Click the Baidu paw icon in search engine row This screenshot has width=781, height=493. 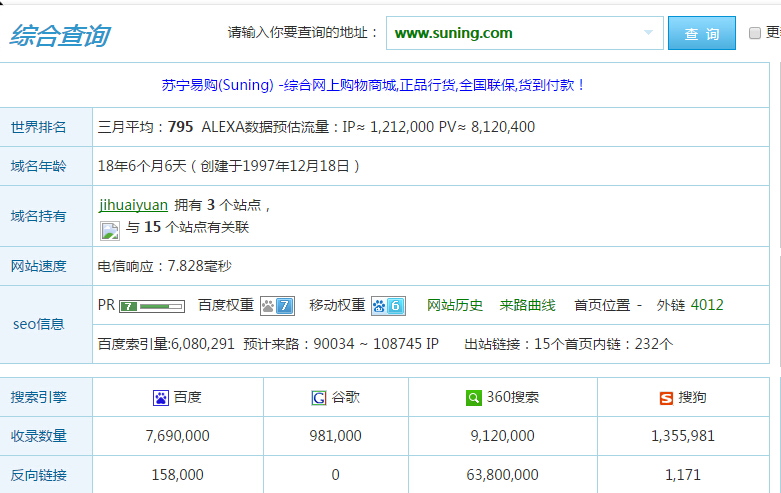tap(161, 398)
